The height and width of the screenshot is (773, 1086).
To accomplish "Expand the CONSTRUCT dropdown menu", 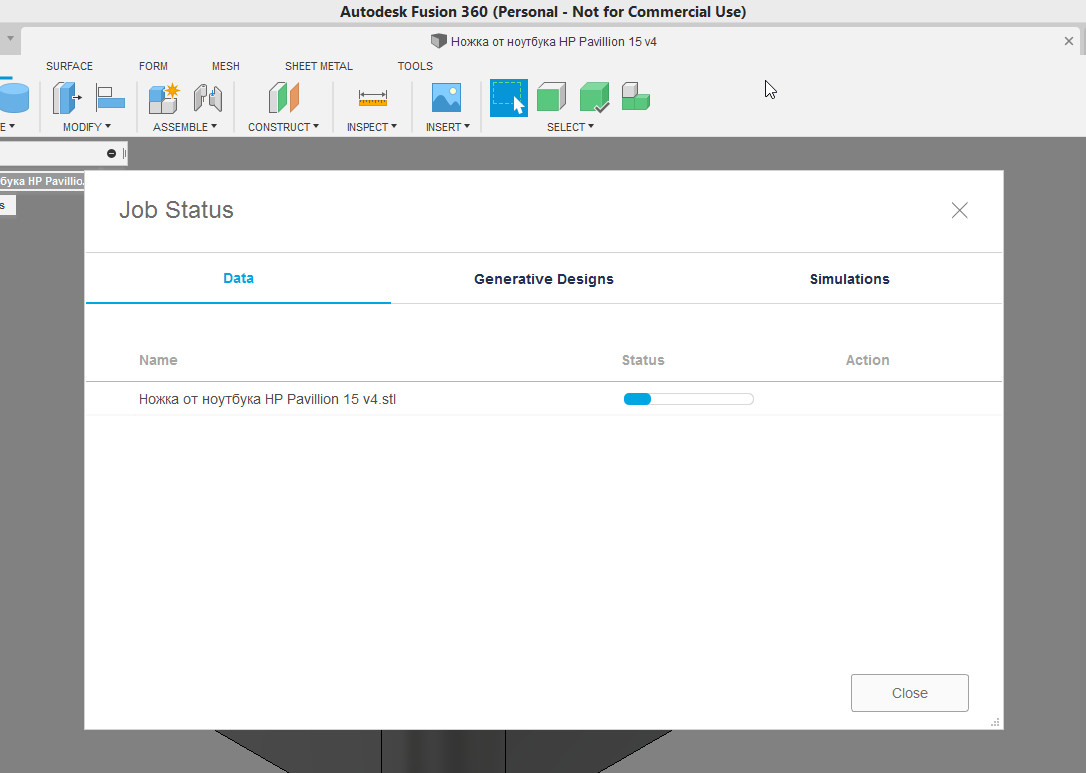I will (283, 127).
